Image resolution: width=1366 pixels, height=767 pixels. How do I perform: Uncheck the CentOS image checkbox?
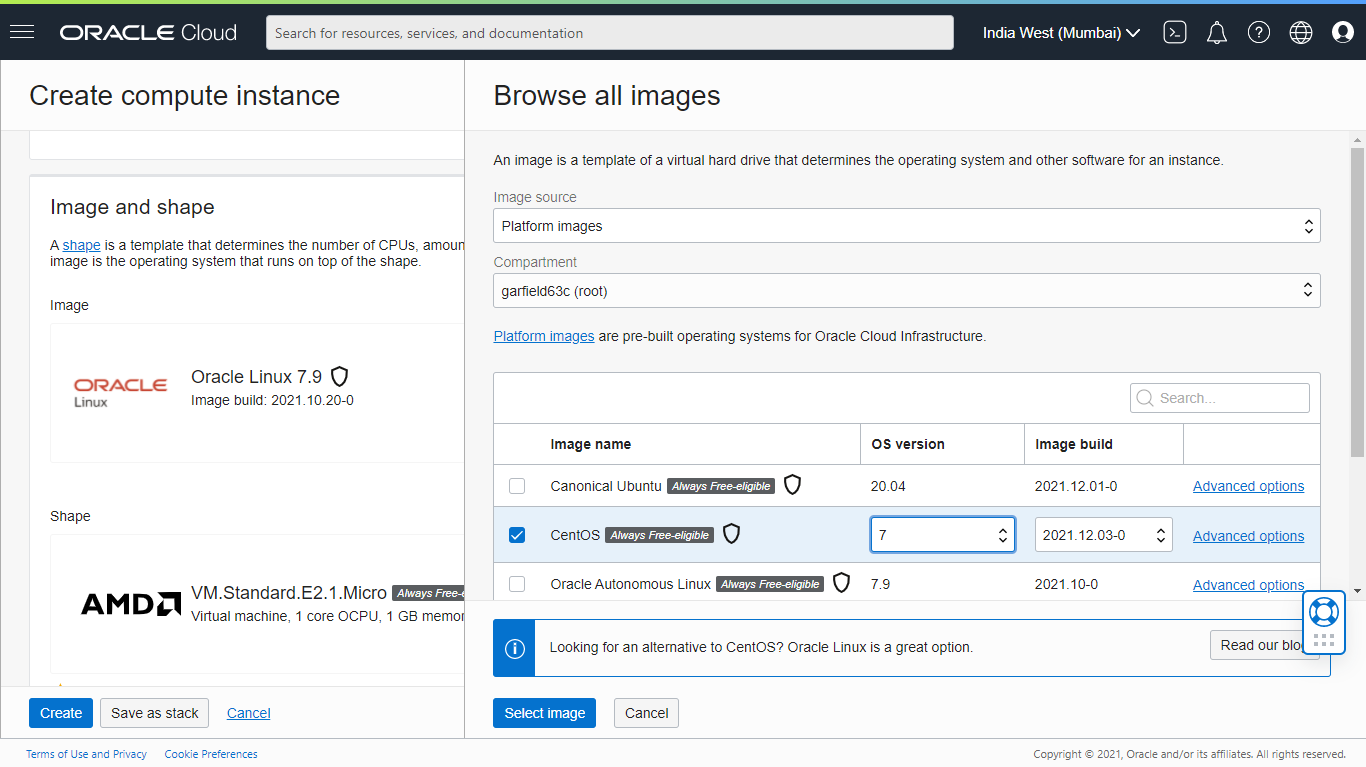(517, 535)
